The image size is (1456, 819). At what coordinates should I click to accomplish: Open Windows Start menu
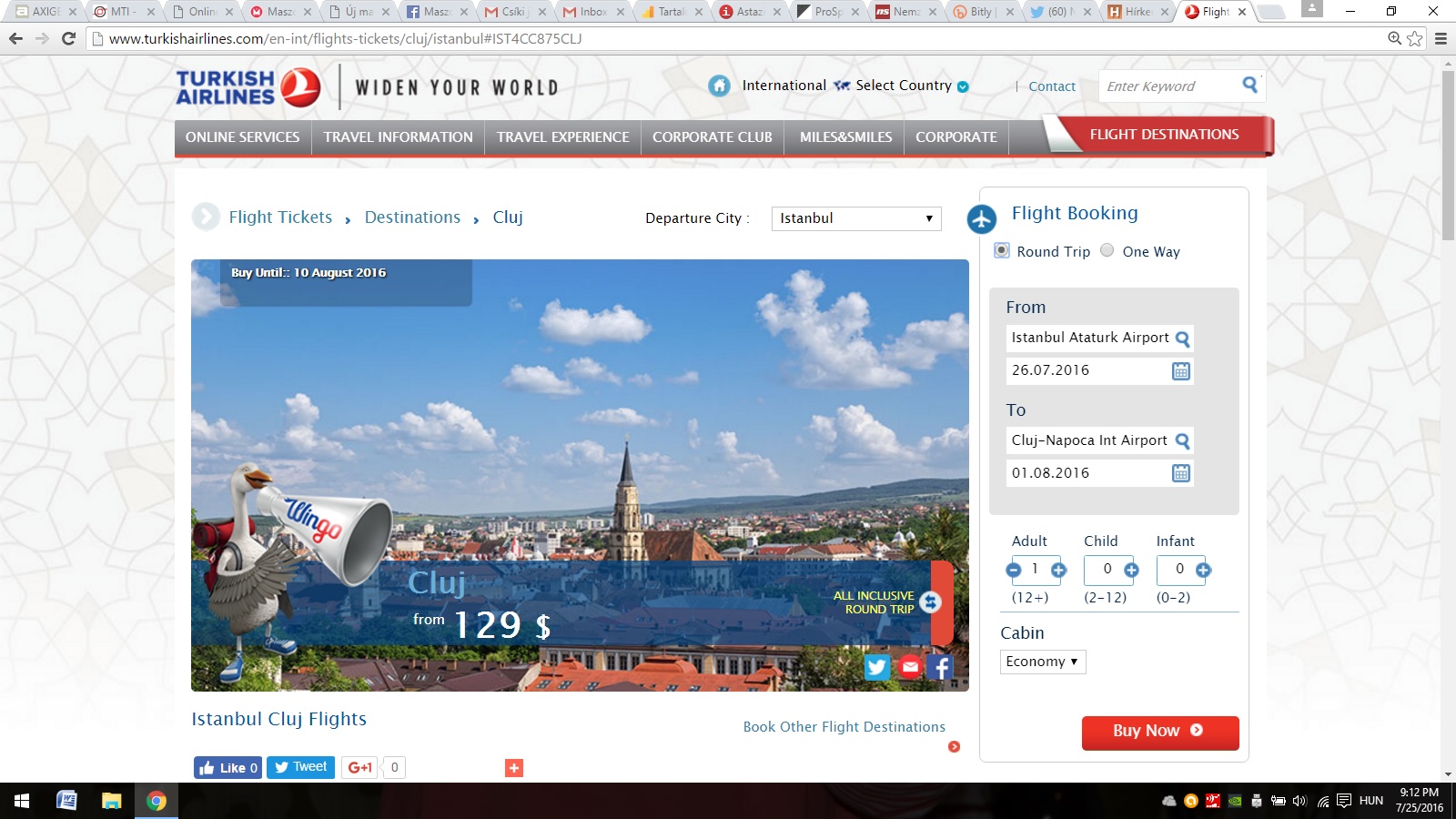tap(22, 801)
